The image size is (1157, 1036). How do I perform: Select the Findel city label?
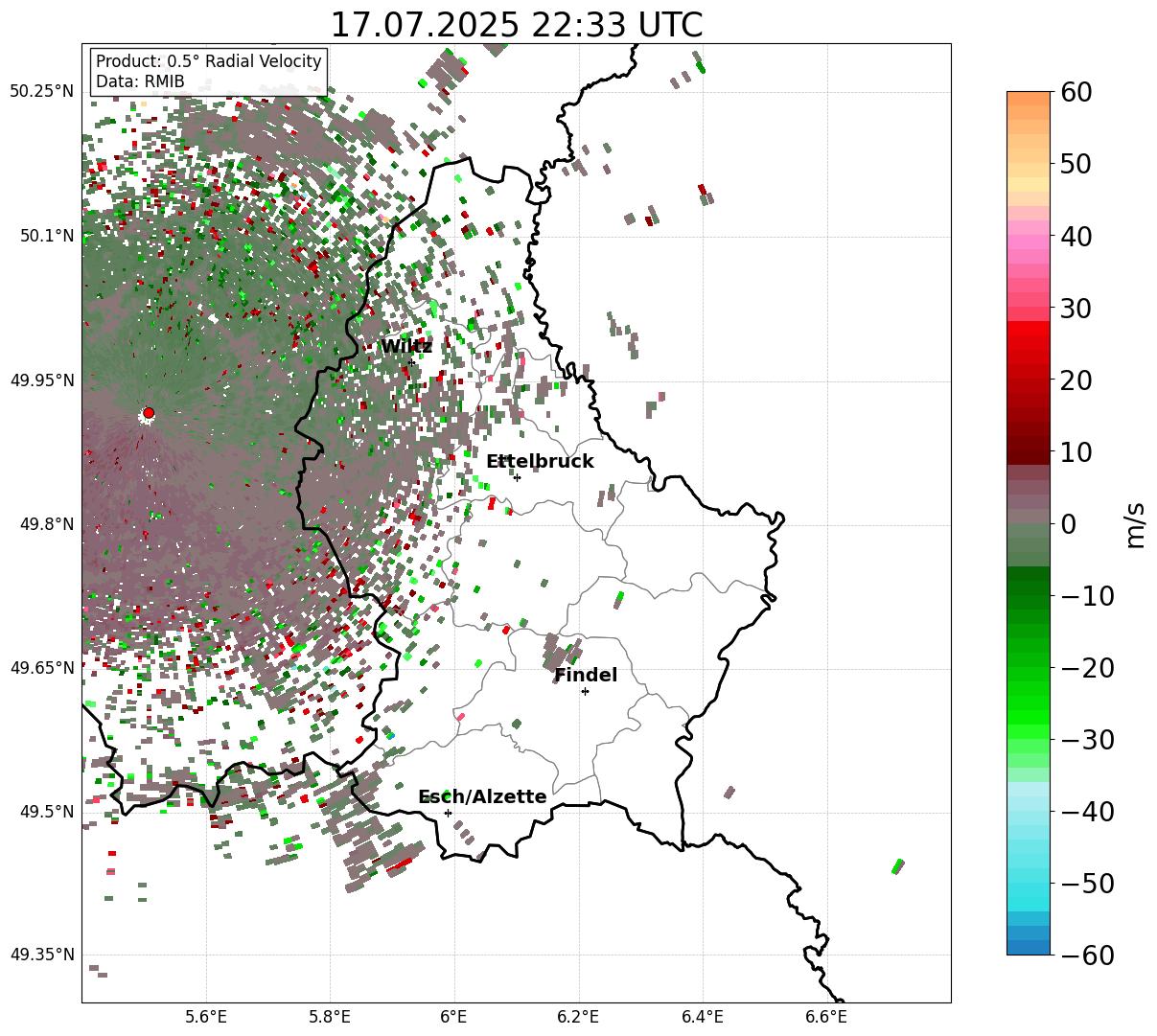[586, 676]
